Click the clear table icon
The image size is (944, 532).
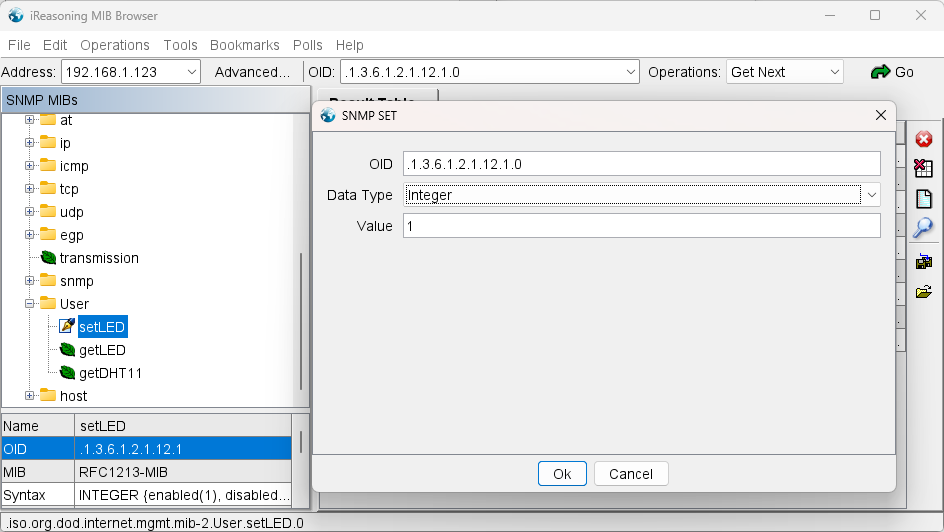923,169
